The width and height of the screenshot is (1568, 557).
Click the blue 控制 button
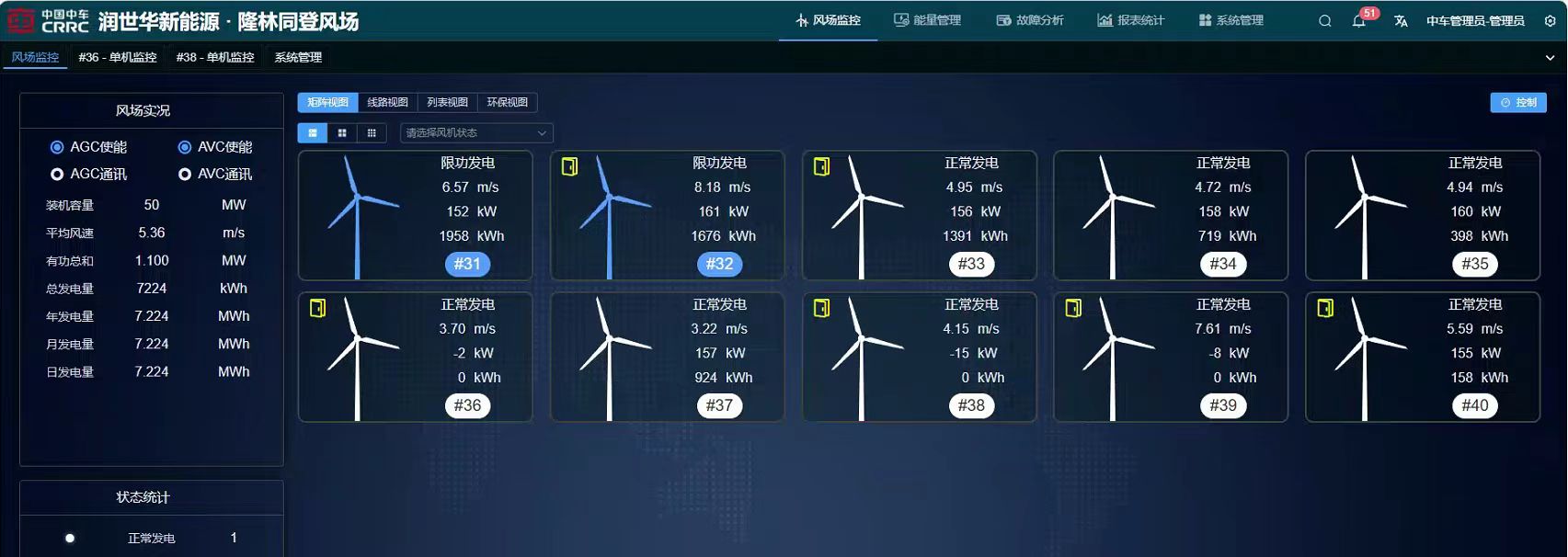click(x=1518, y=103)
